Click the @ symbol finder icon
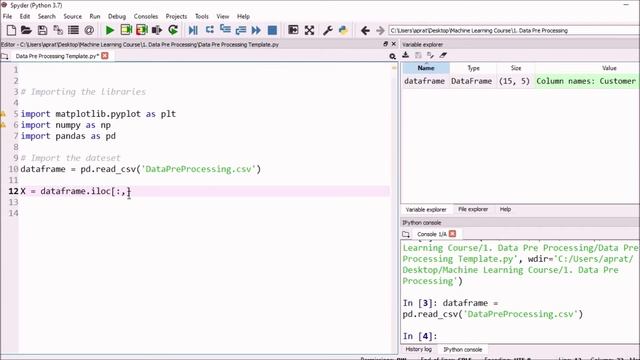This screenshot has width=640, height=360. (x=89, y=30)
